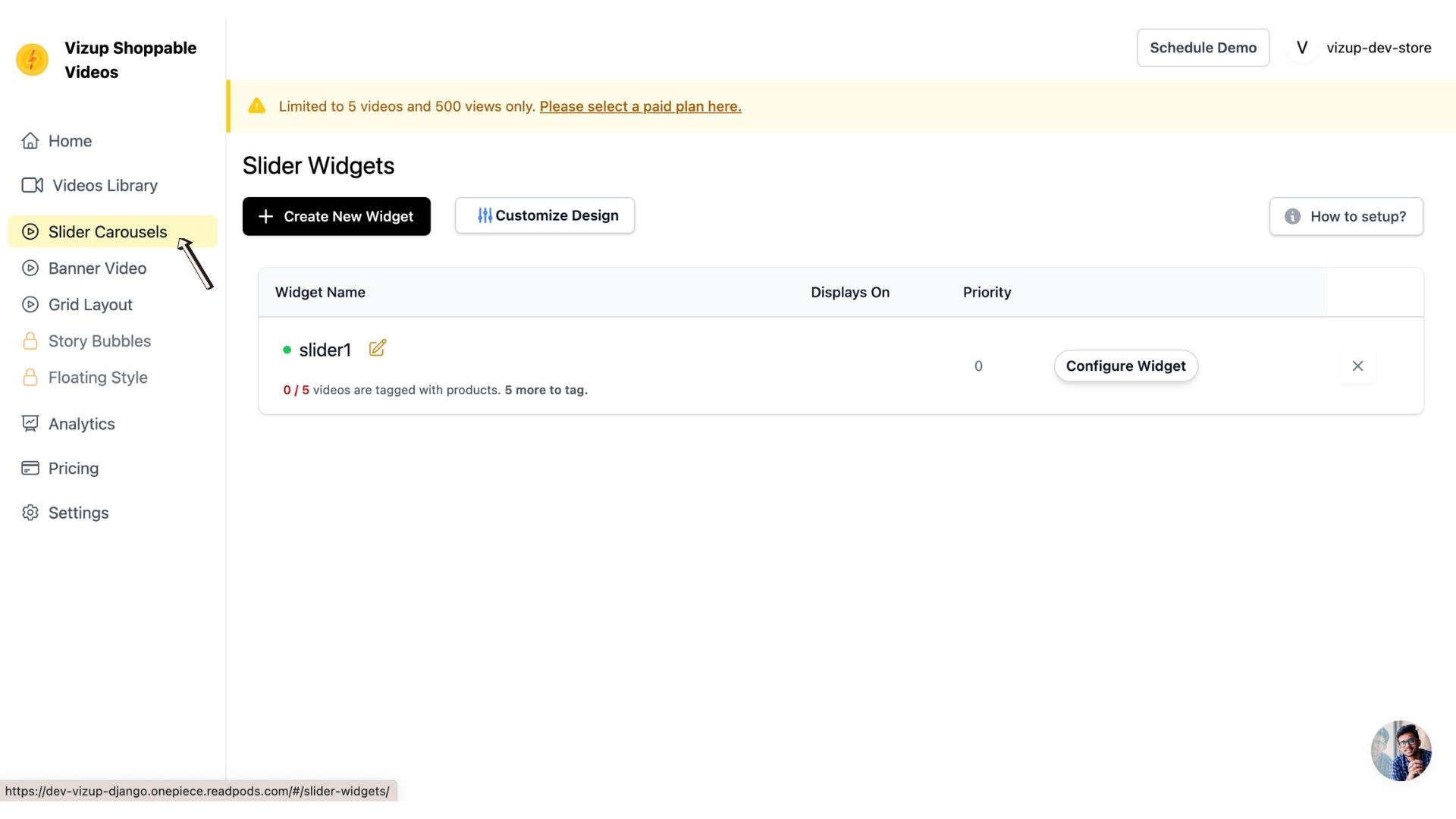
Task: Open the Customize Design options
Action: [544, 216]
